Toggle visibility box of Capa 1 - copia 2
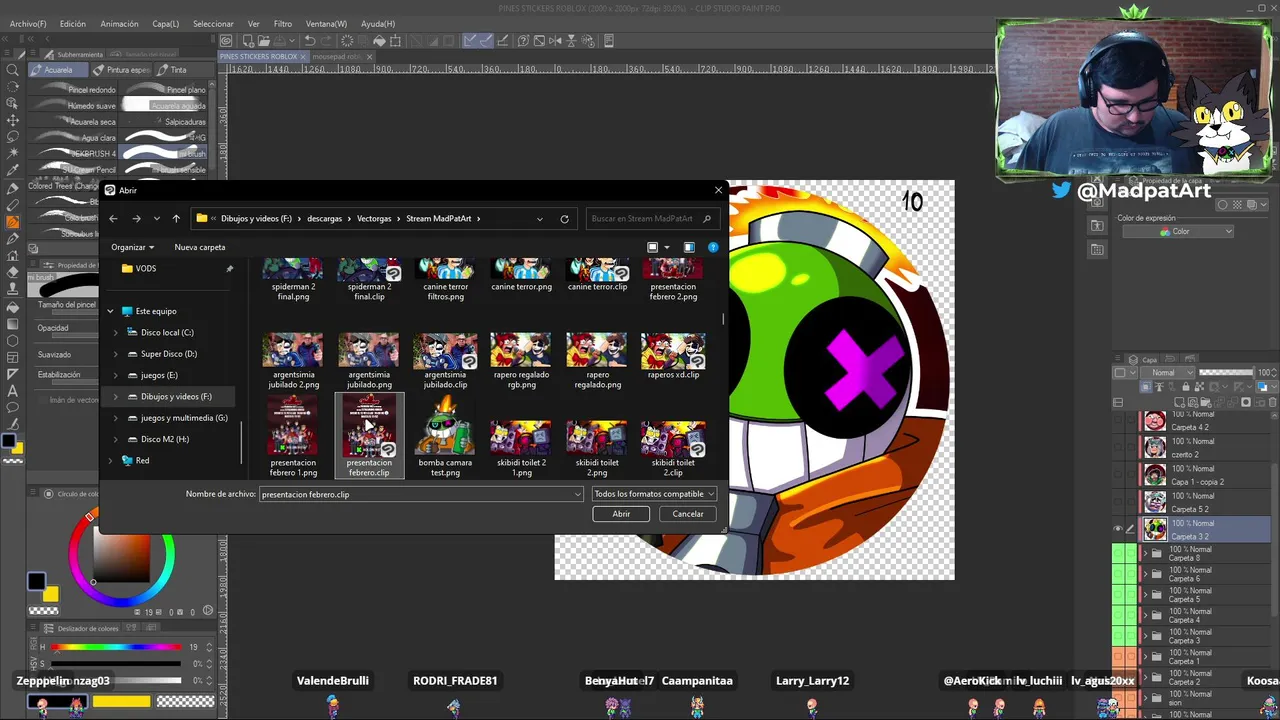This screenshot has width=1280, height=720. pos(1118,474)
